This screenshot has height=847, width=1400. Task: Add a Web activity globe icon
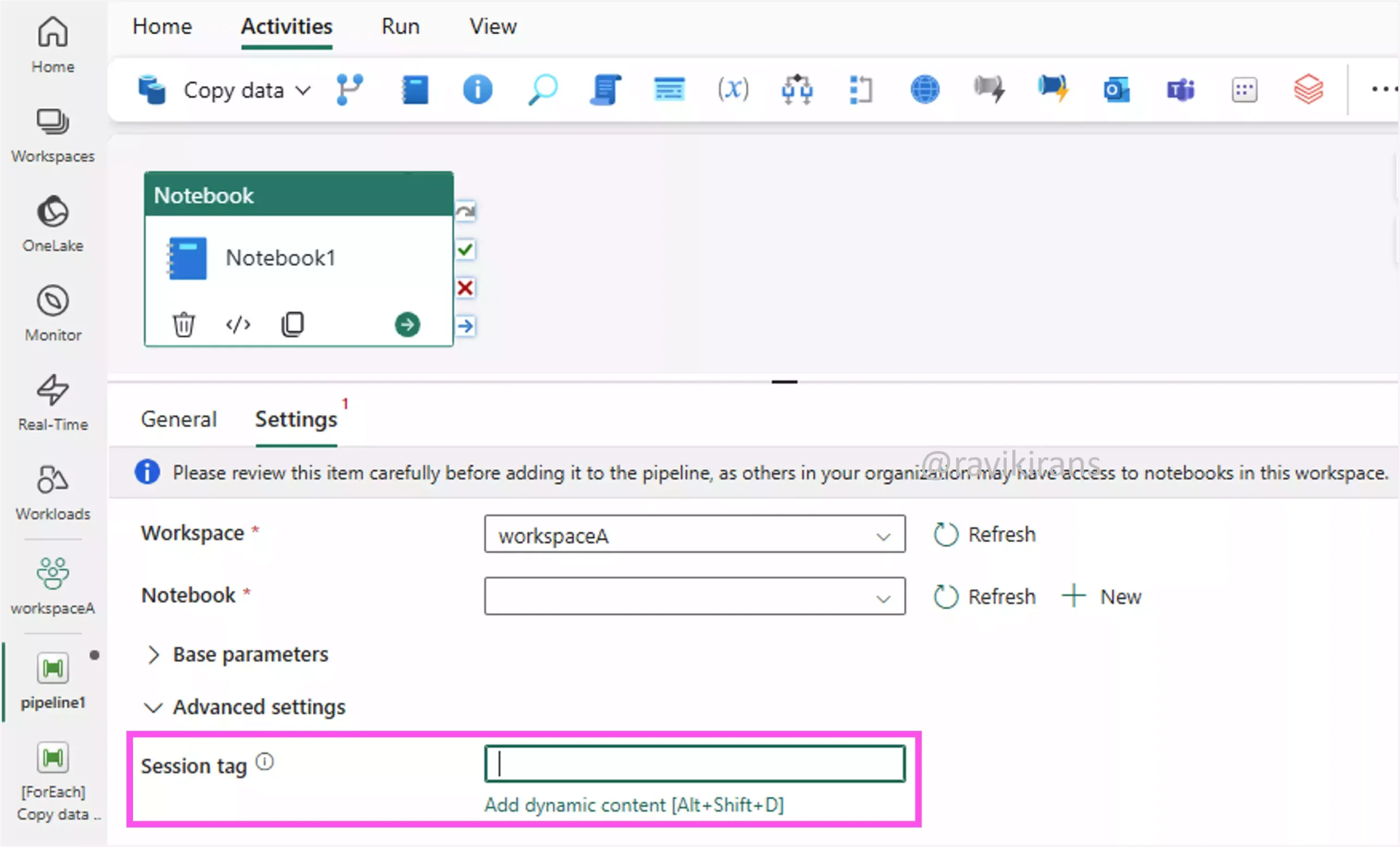pos(924,90)
